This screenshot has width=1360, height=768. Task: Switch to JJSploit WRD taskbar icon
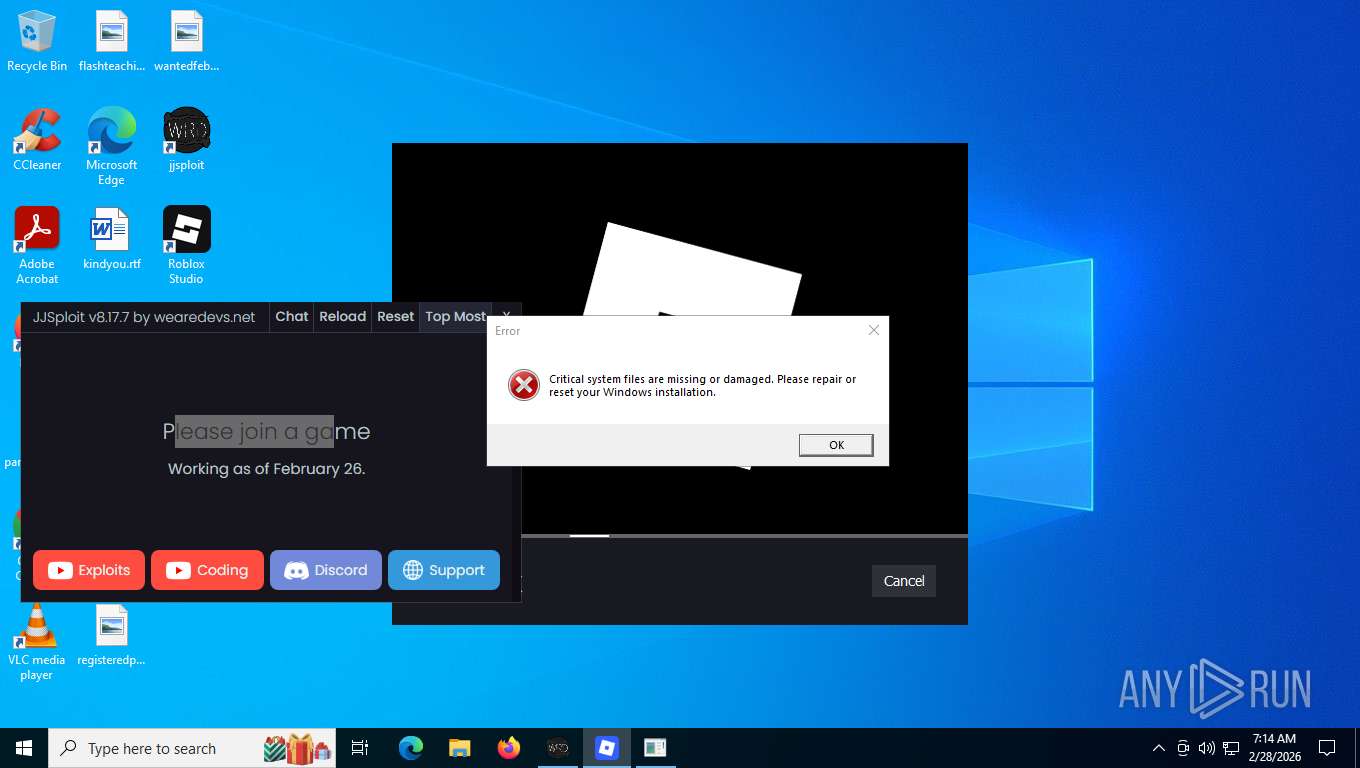(x=558, y=748)
